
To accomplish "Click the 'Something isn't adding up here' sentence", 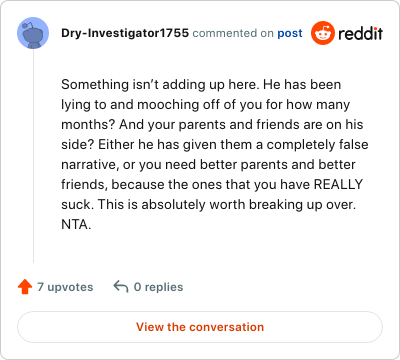I will pyautogui.click(x=160, y=84).
